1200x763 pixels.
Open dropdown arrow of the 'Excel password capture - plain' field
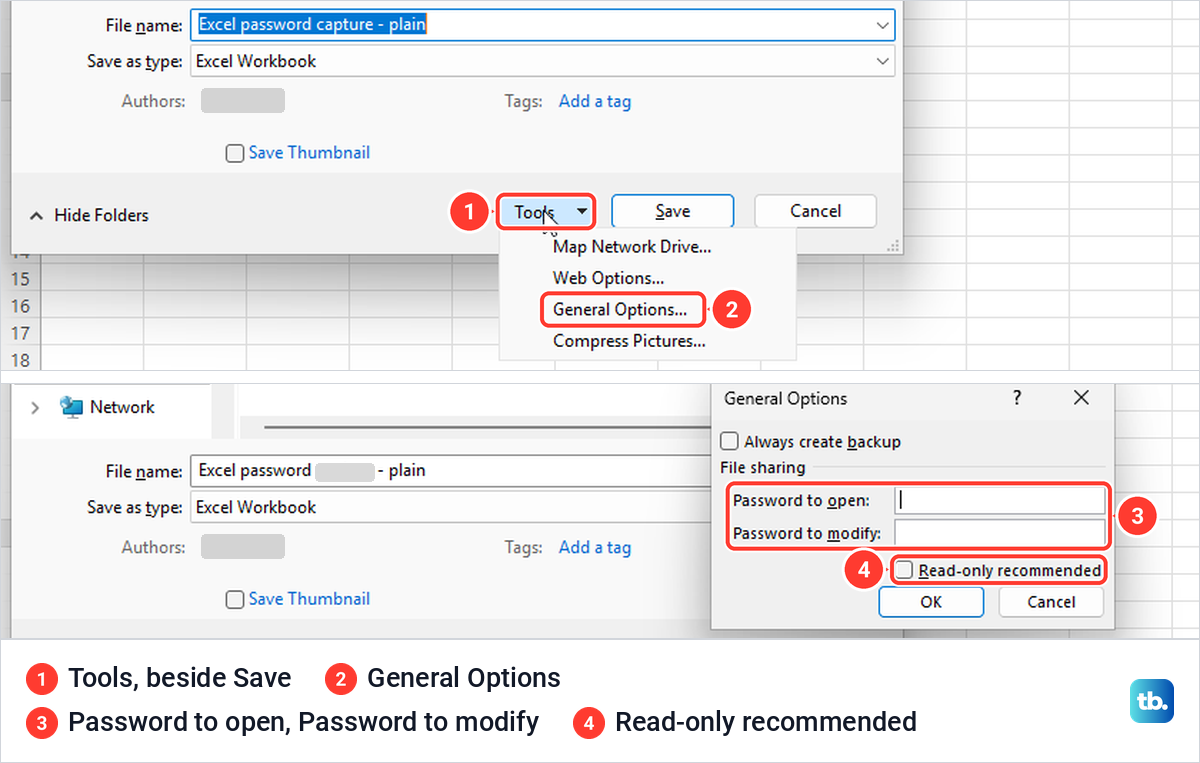click(x=882, y=25)
